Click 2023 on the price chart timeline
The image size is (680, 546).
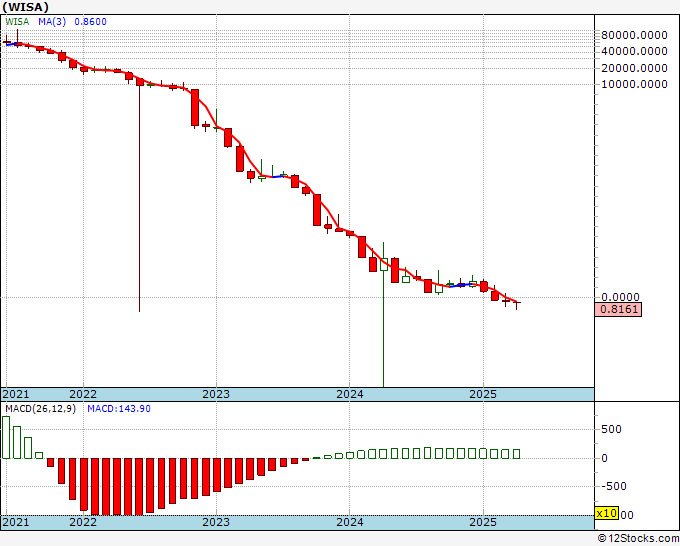pyautogui.click(x=216, y=394)
